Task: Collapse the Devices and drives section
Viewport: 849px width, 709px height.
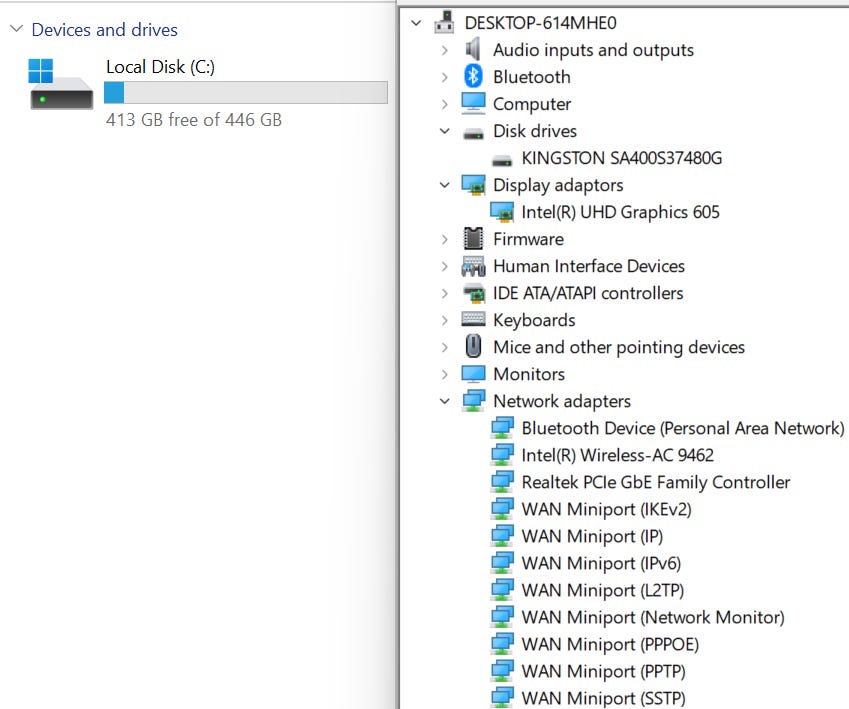Action: click(x=16, y=30)
